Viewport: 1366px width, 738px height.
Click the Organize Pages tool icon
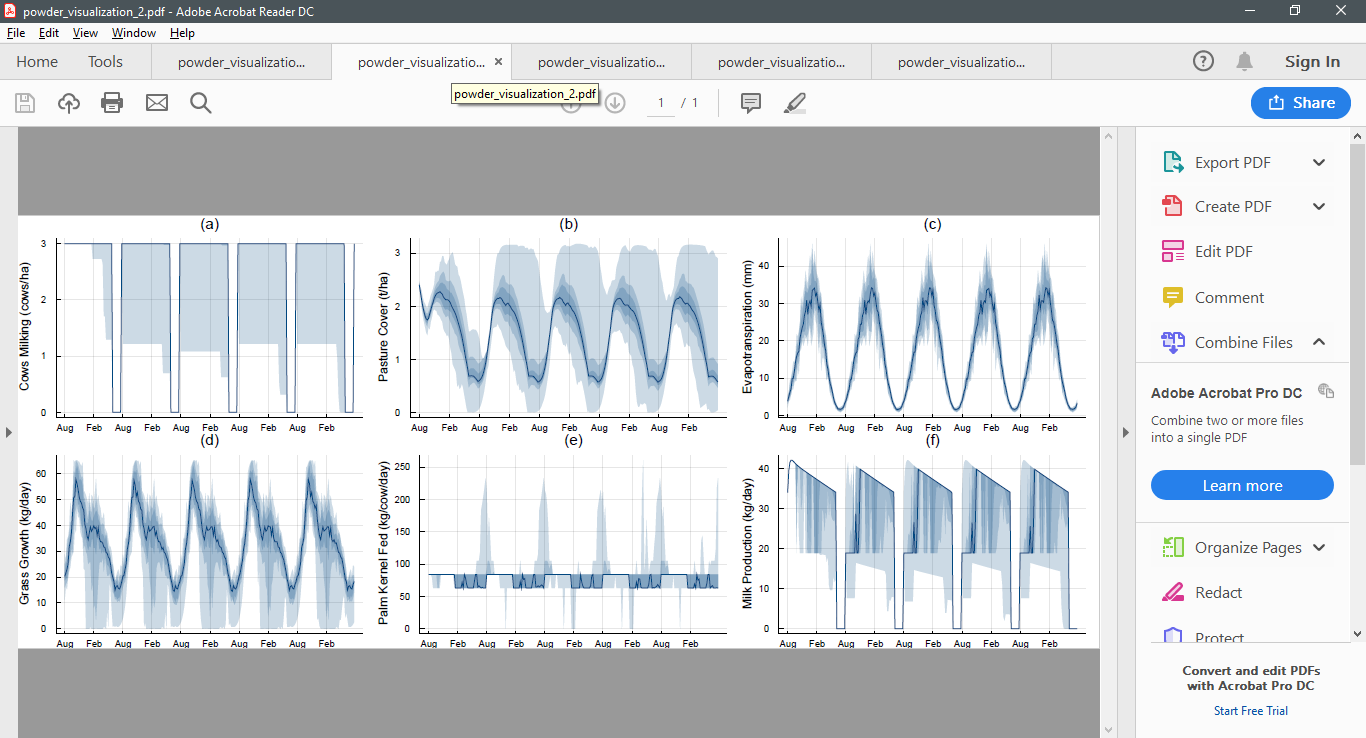[x=1173, y=547]
